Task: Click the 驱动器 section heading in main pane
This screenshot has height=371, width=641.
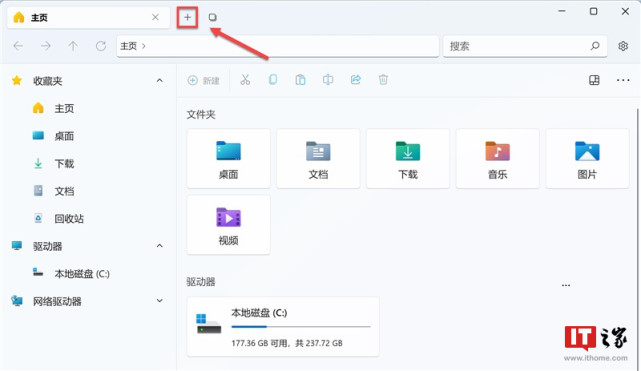Action: [201, 282]
